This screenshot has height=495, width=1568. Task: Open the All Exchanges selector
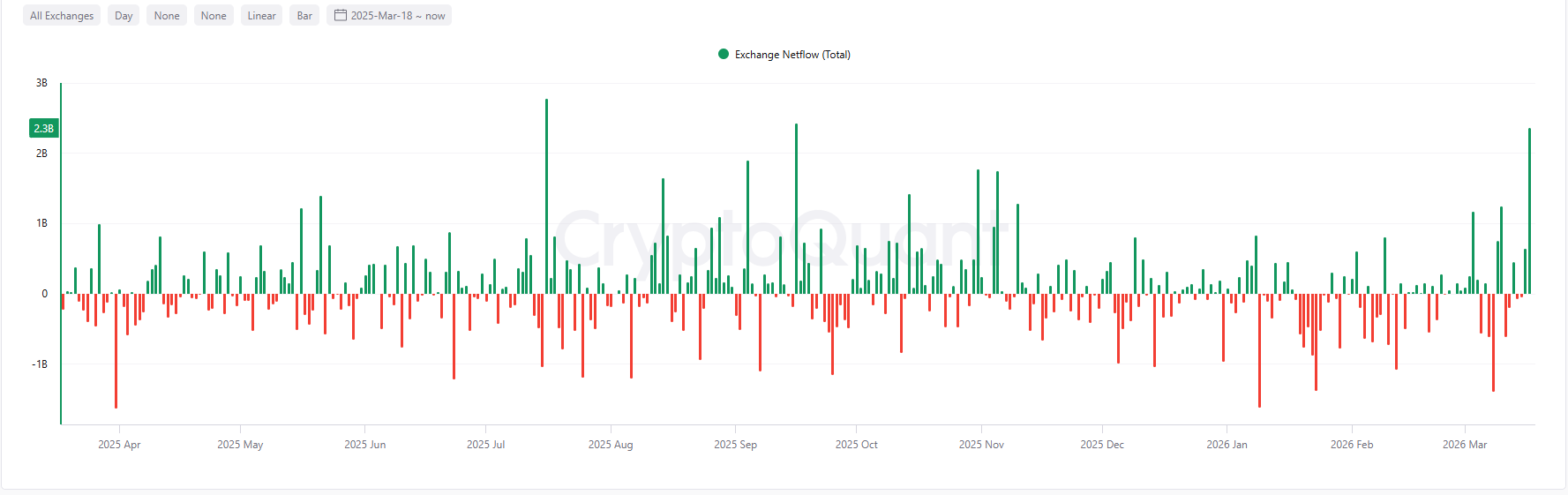click(62, 16)
